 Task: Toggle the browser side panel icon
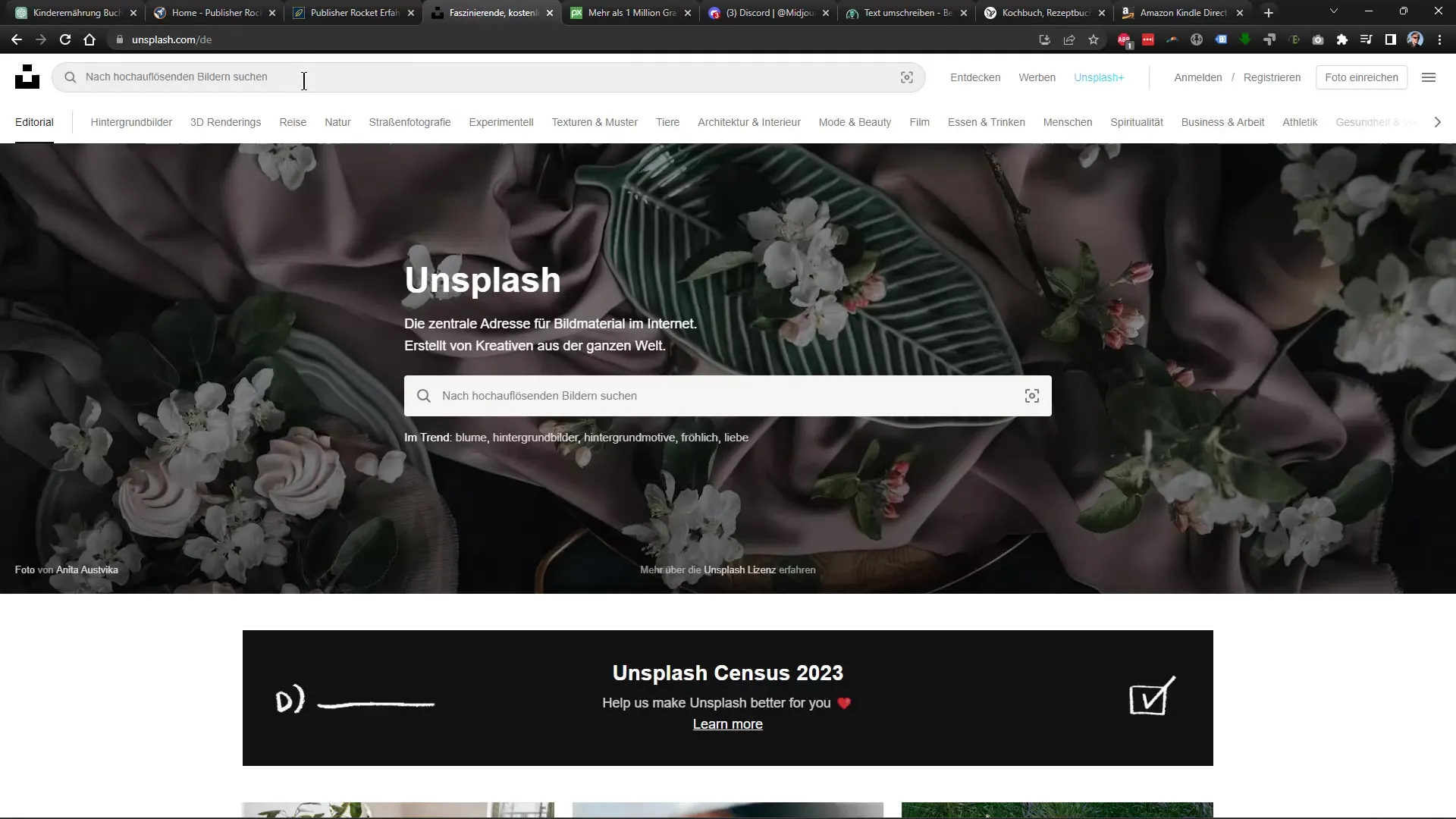point(1391,39)
